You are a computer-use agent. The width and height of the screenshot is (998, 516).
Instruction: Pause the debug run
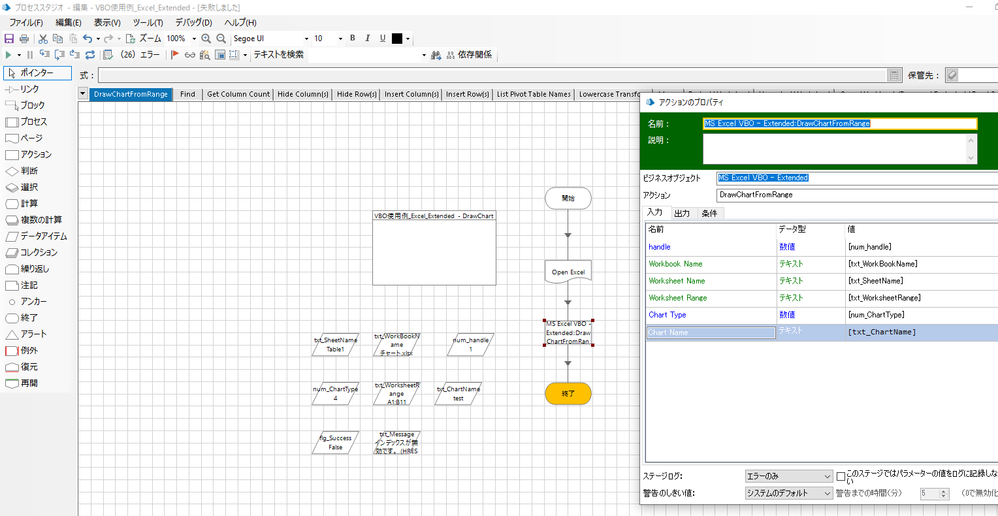[x=30, y=55]
